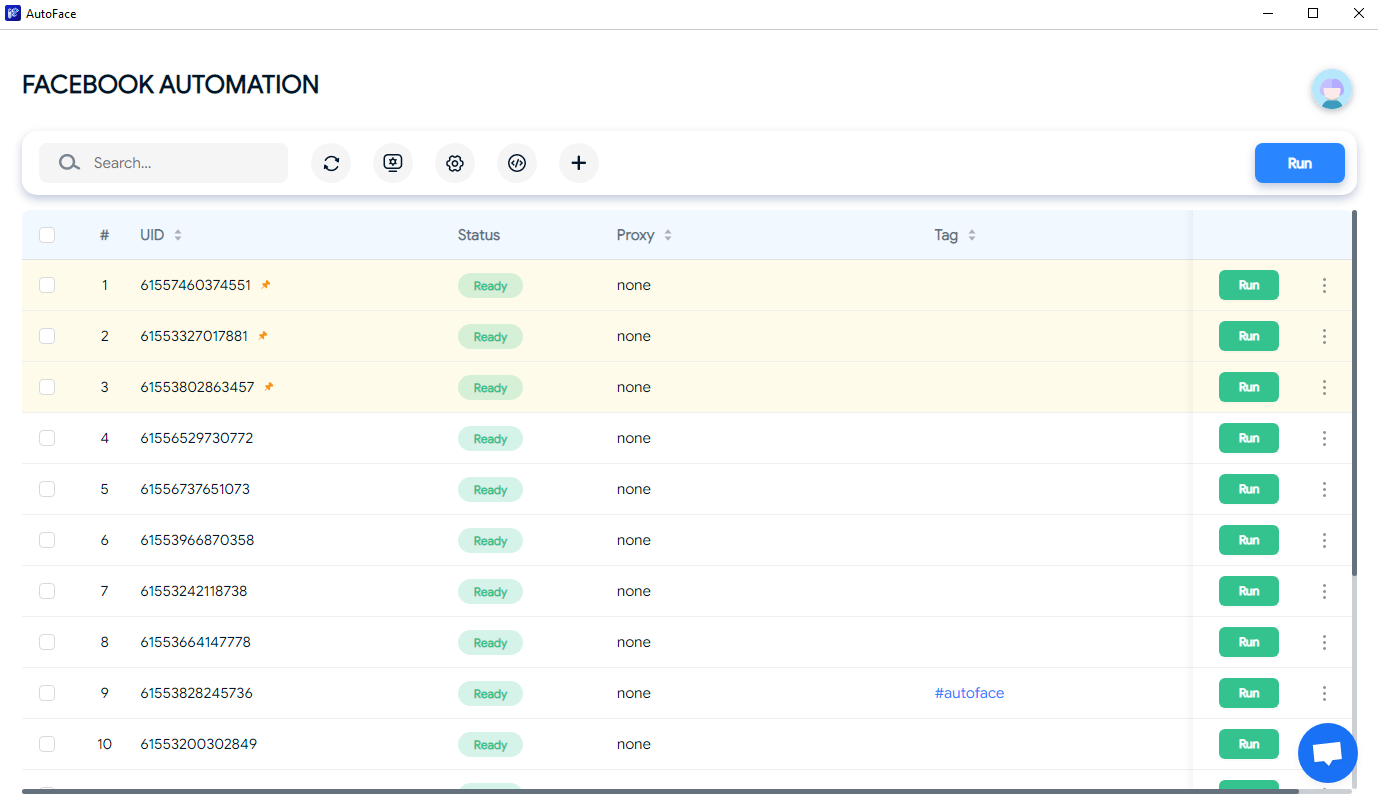Image resolution: width=1378 pixels, height=798 pixels.
Task: Select UID text 61553242118738
Action: pos(194,591)
